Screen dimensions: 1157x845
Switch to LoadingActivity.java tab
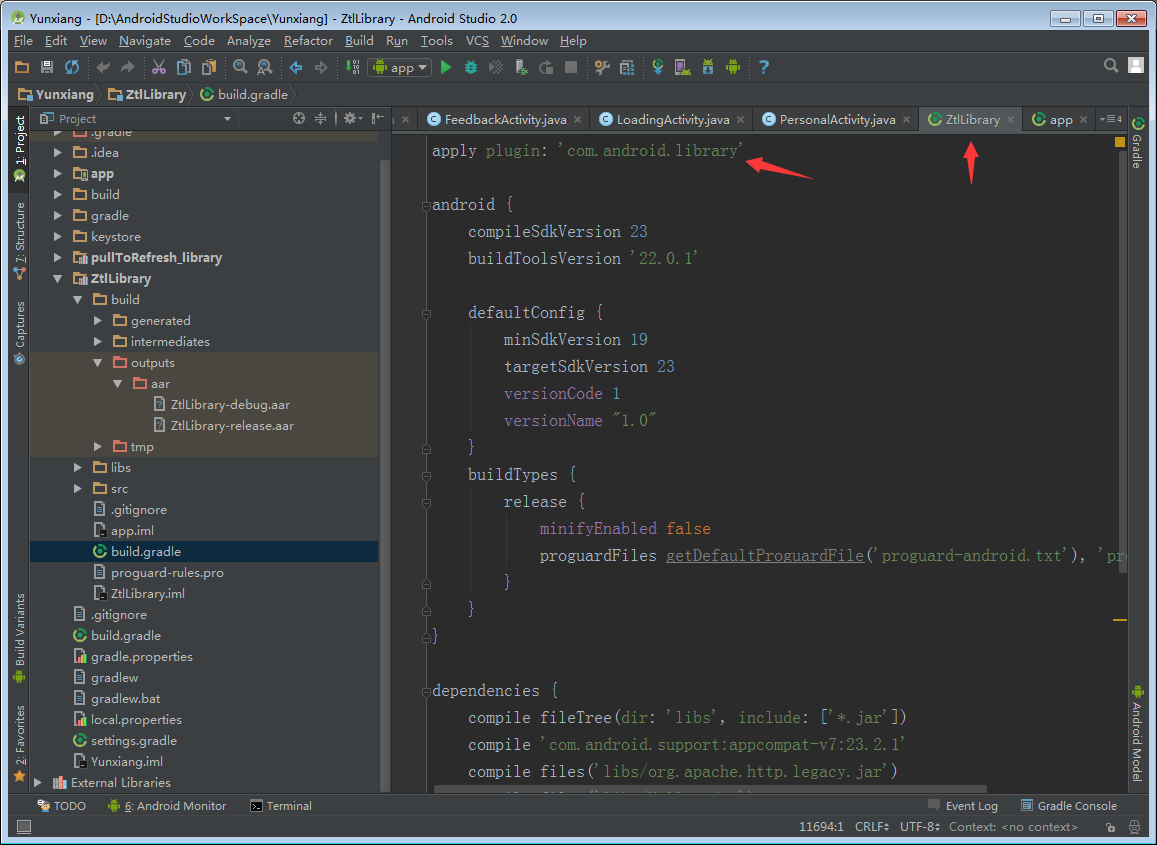tap(673, 120)
